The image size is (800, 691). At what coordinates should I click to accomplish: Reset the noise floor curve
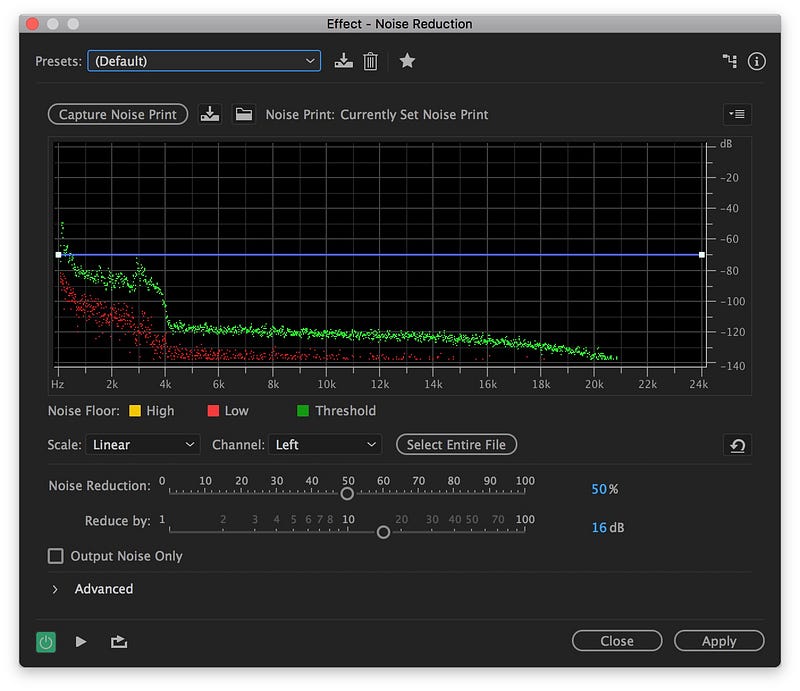pyautogui.click(x=737, y=446)
